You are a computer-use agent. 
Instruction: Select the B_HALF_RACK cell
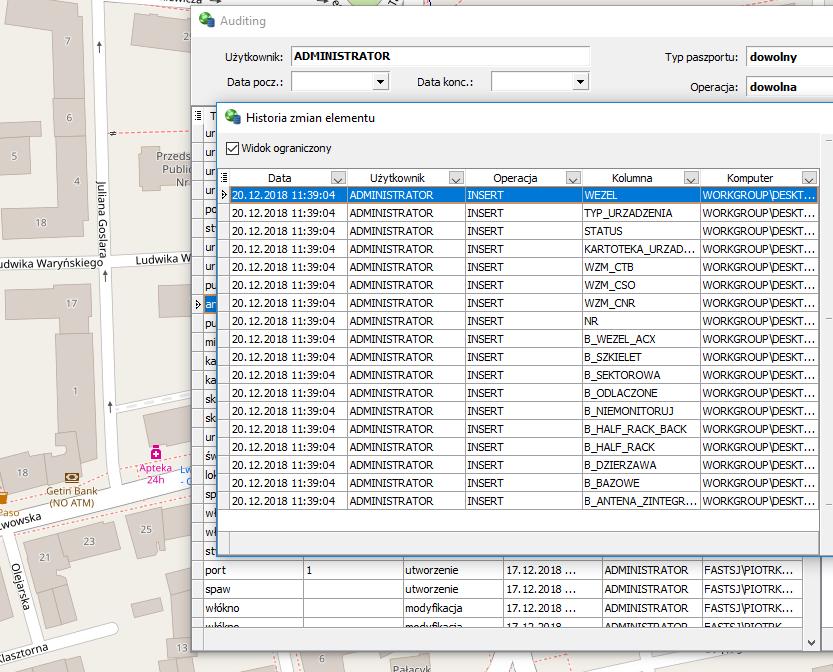[641, 447]
